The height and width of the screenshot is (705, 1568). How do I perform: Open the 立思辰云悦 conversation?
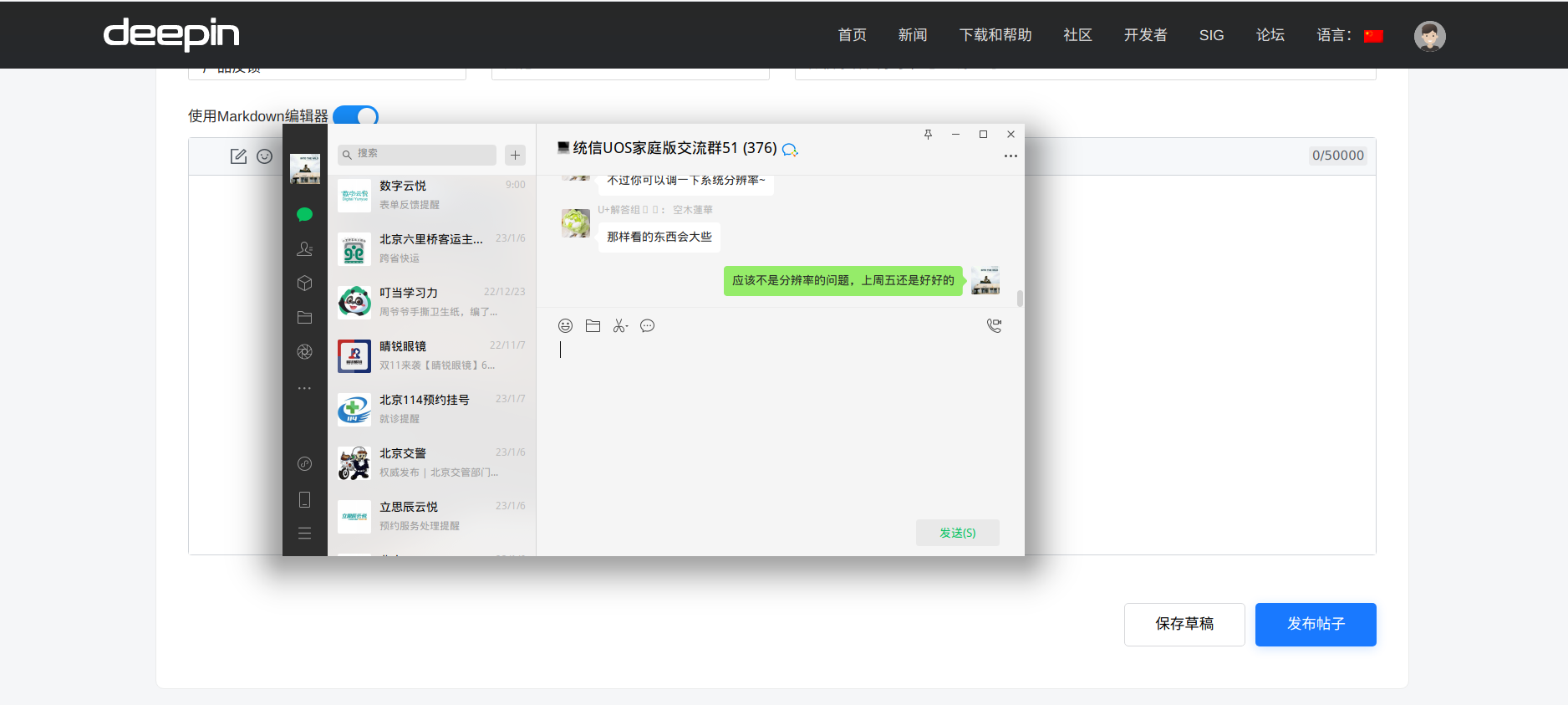(431, 517)
